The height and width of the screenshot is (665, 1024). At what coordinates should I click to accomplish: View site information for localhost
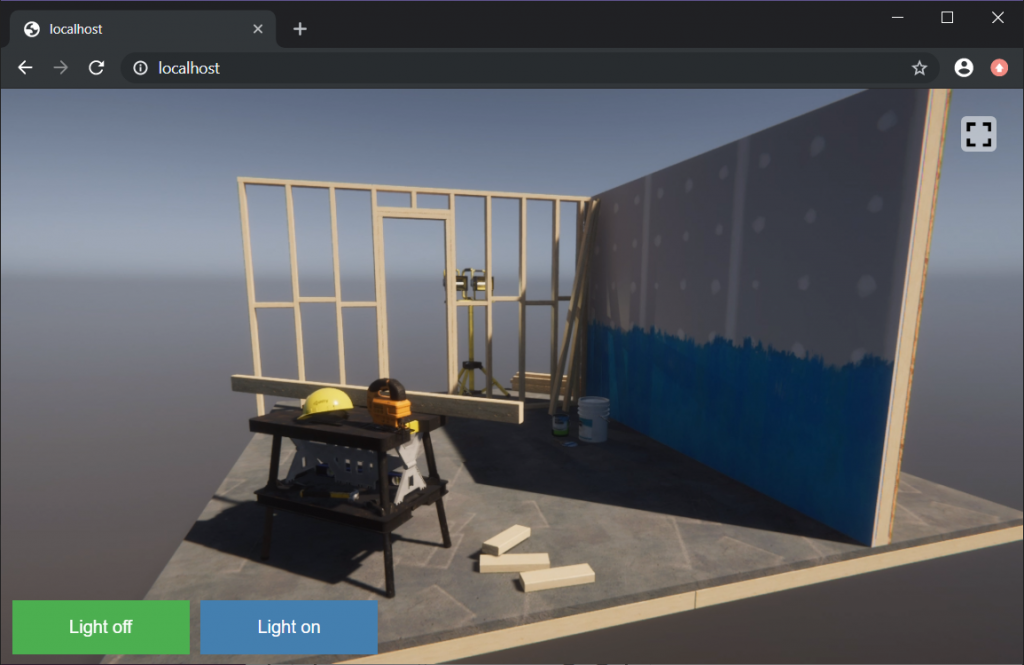click(141, 68)
